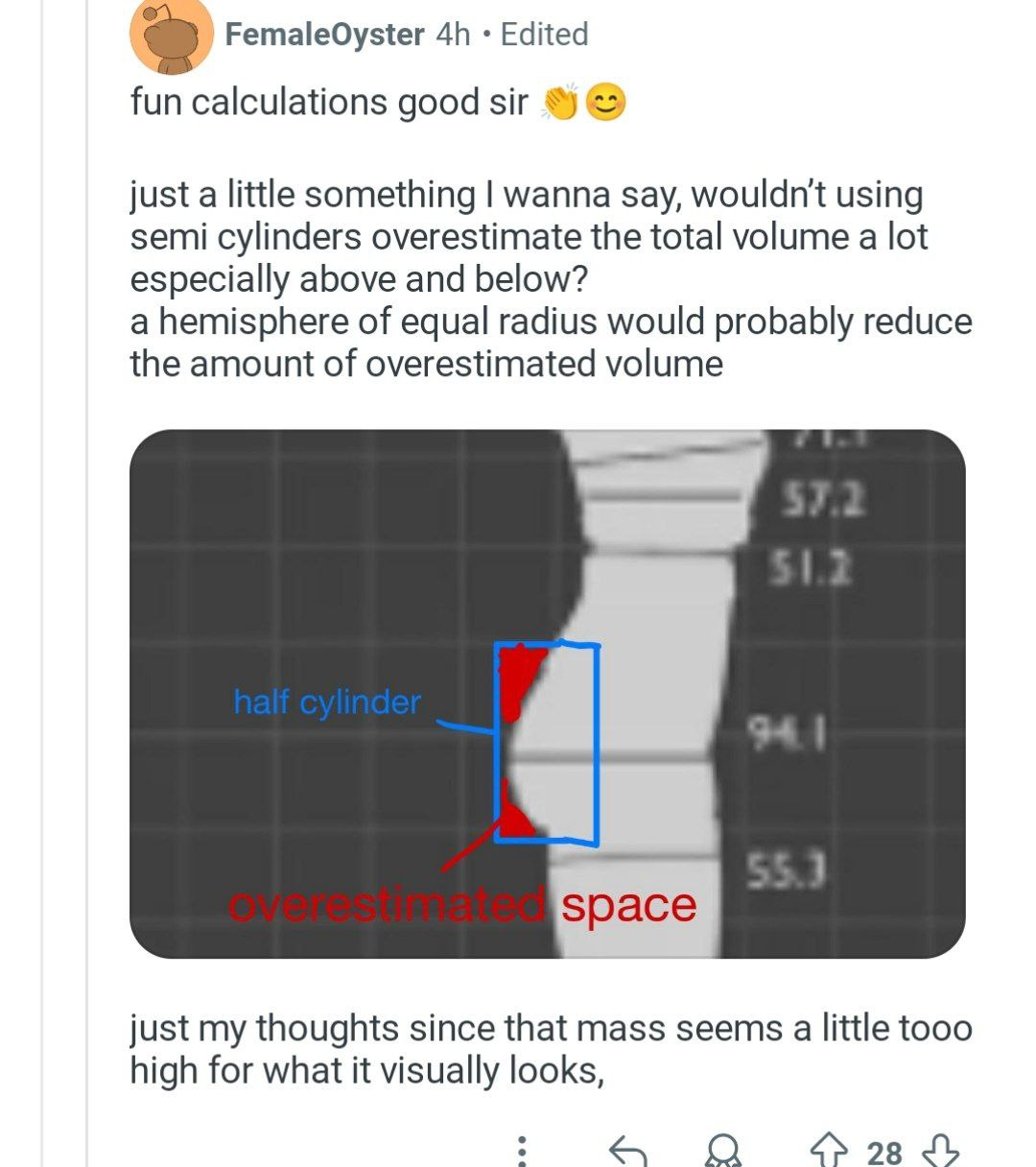Give an award using the ribbon icon
This screenshot has width=1036, height=1167.
click(722, 1150)
